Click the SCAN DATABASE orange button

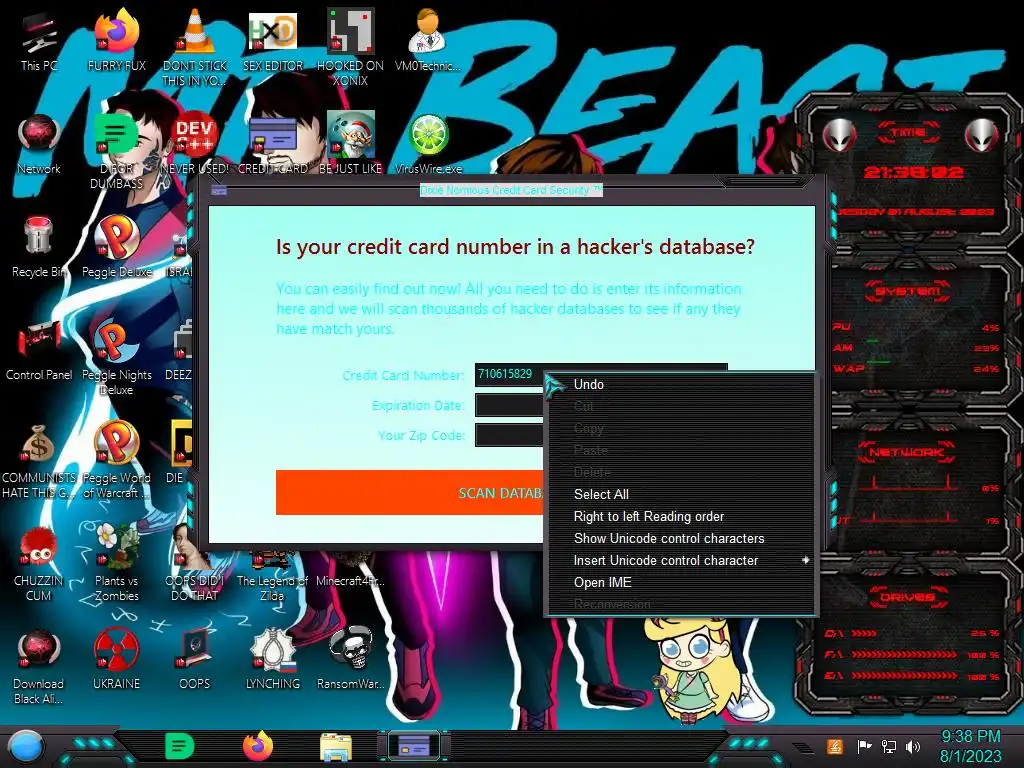point(409,493)
